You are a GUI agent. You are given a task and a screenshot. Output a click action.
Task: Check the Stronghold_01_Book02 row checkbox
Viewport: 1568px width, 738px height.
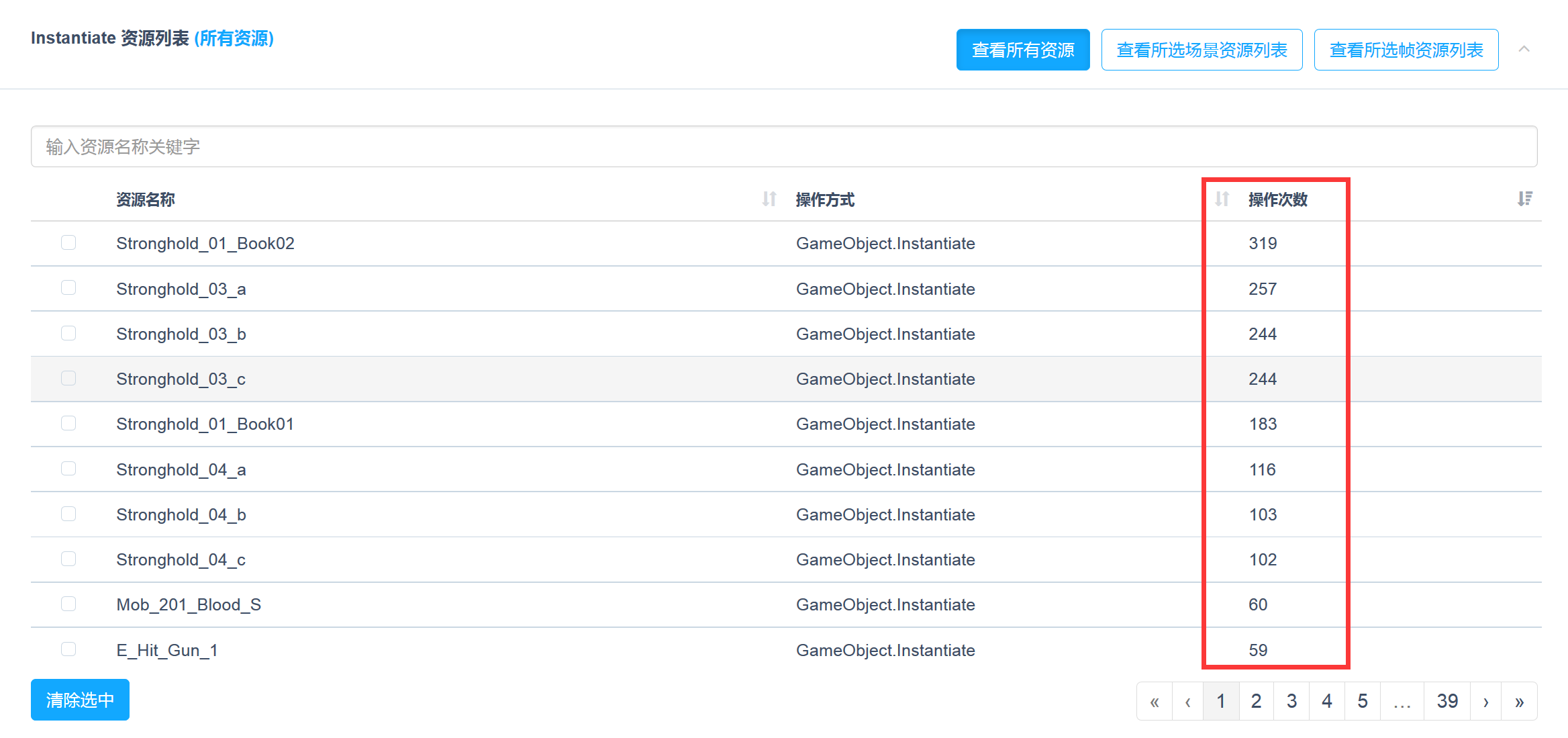click(68, 242)
